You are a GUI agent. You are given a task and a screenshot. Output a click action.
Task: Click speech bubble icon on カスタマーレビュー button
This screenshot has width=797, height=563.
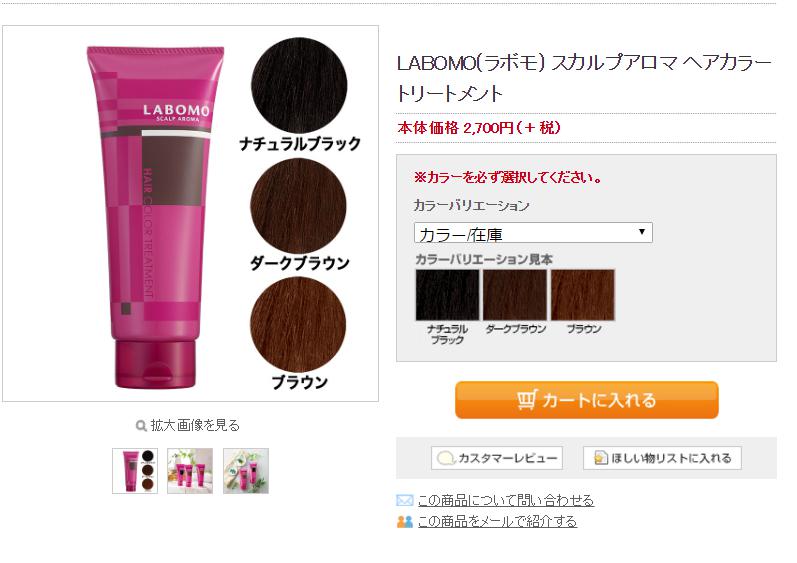pos(446,458)
